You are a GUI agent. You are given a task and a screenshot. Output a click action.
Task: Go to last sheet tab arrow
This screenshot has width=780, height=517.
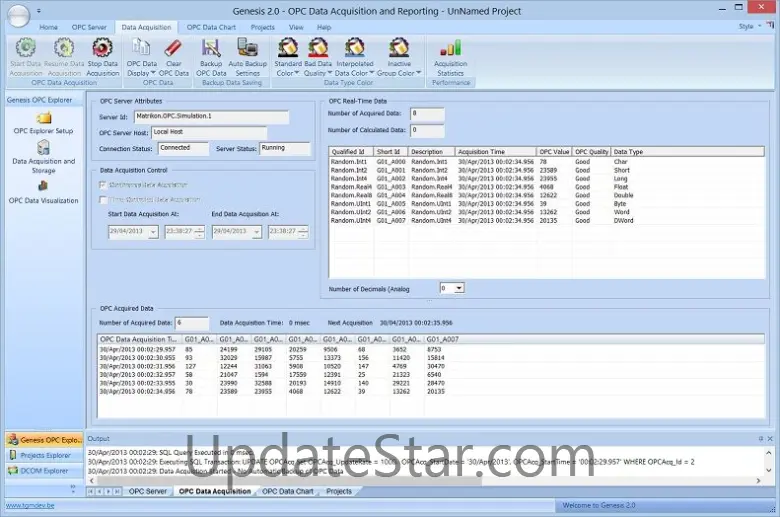click(x=117, y=491)
